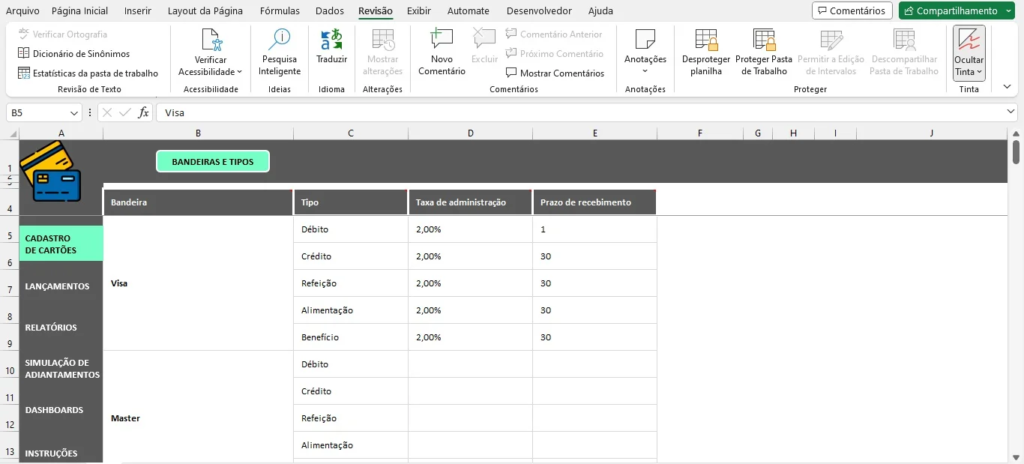This screenshot has width=1024, height=464.
Task: Open Dicionário de Sinônimos
Action: point(66,53)
